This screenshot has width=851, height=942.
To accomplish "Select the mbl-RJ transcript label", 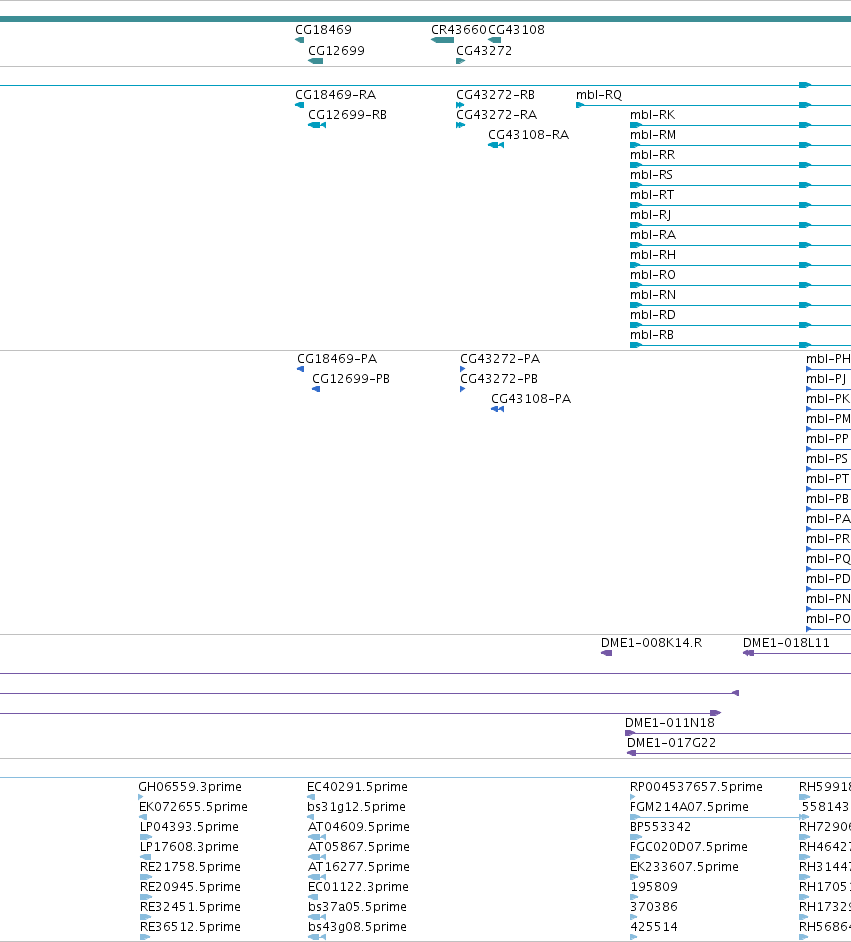I will (650, 214).
